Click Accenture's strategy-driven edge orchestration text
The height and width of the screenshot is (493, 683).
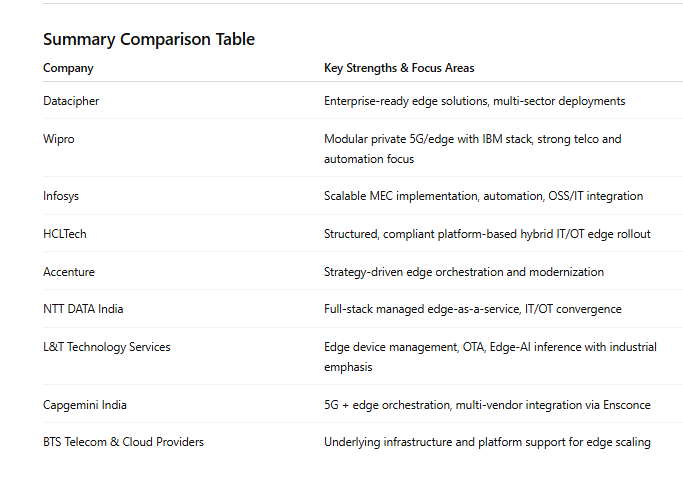pyautogui.click(x=464, y=272)
